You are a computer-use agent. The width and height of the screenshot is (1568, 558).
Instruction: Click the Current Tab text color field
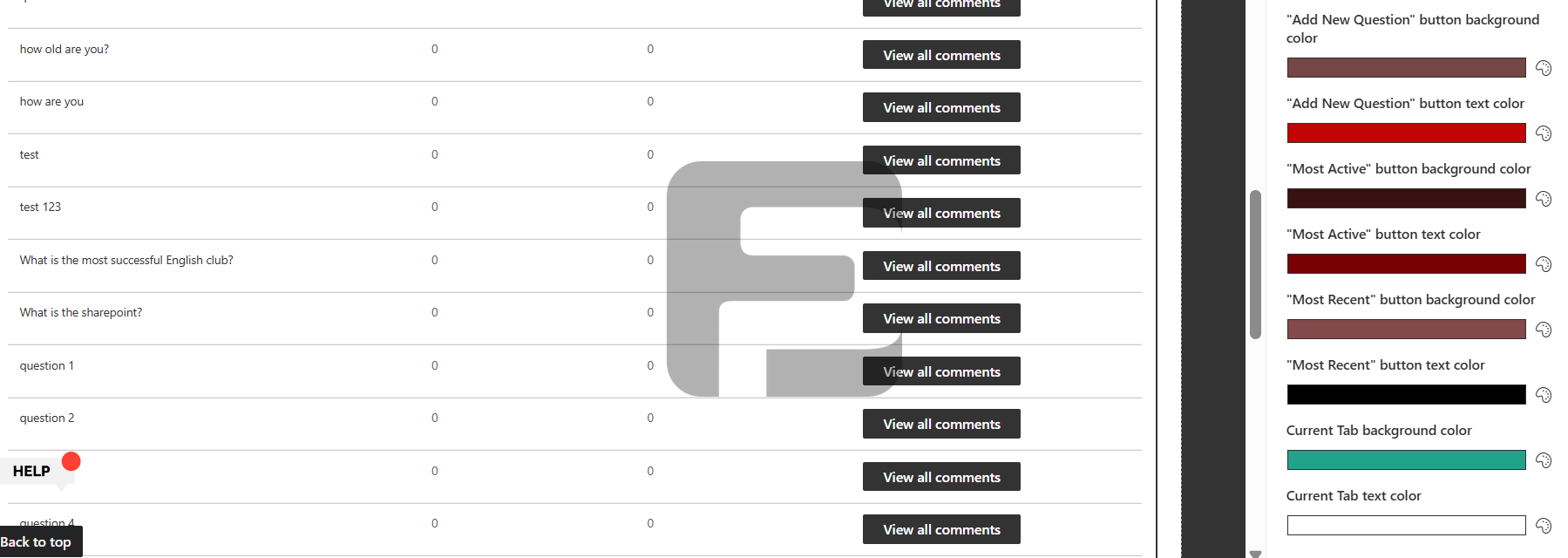click(1406, 525)
